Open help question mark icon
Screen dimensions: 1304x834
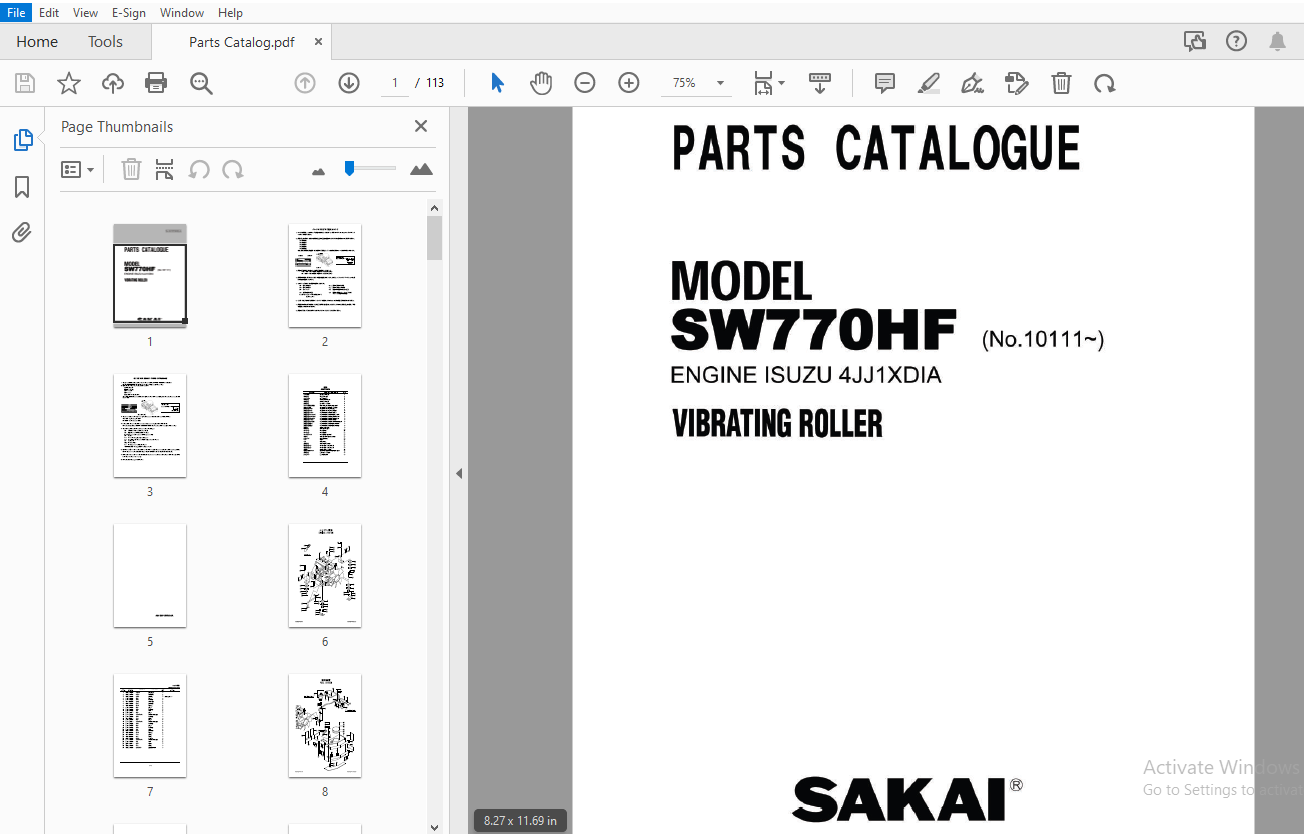coord(1236,41)
